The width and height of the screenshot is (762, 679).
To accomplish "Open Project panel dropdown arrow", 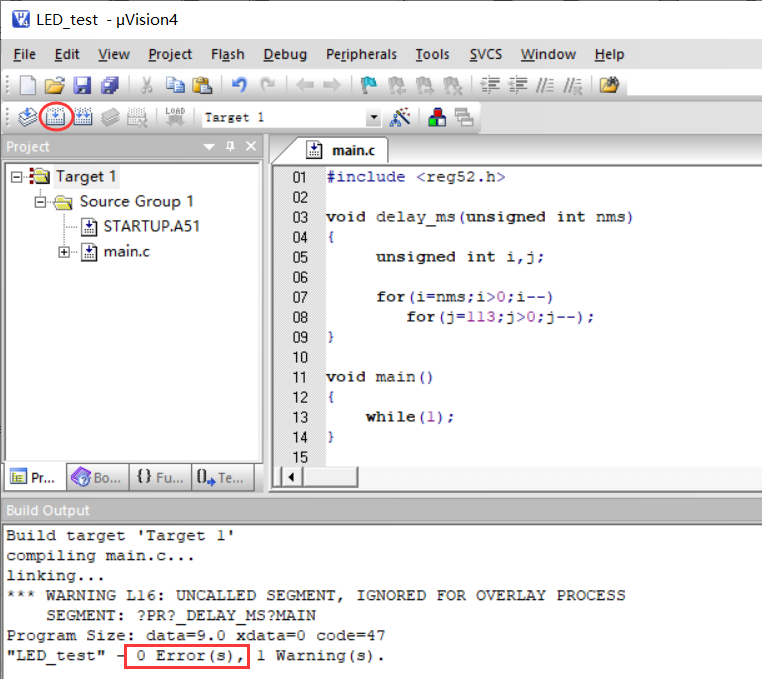I will click(209, 147).
